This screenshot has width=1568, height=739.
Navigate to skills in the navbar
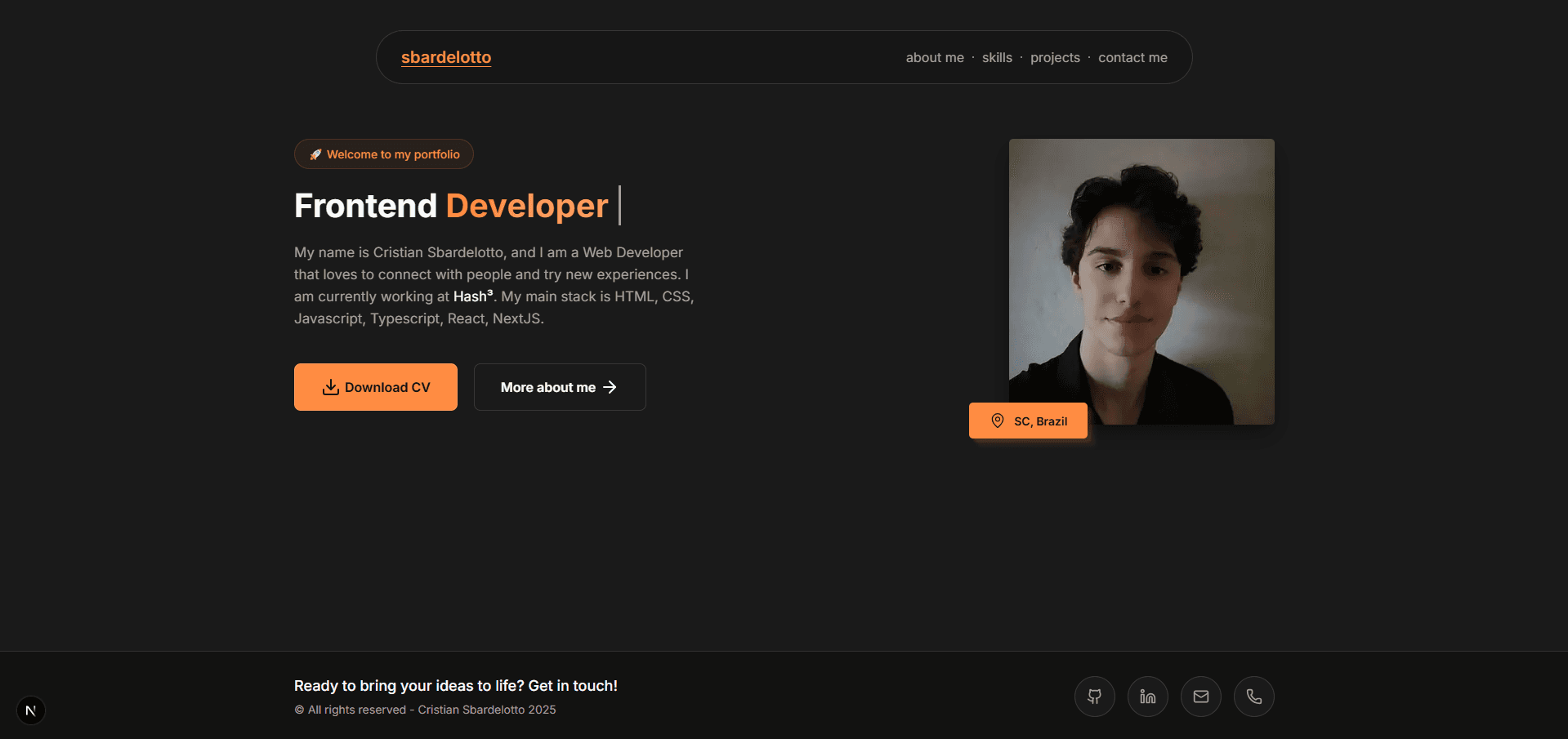[996, 58]
